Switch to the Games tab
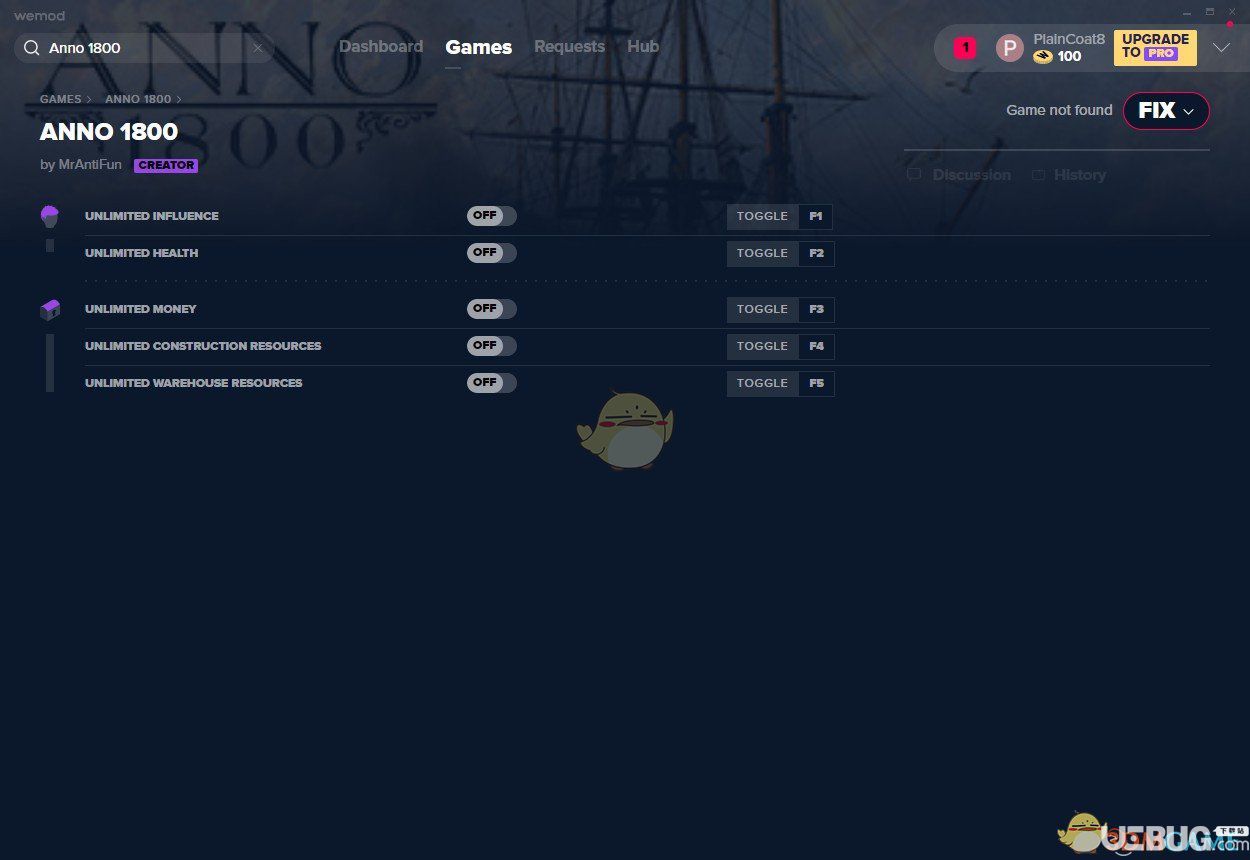The width and height of the screenshot is (1250, 860). [x=479, y=47]
